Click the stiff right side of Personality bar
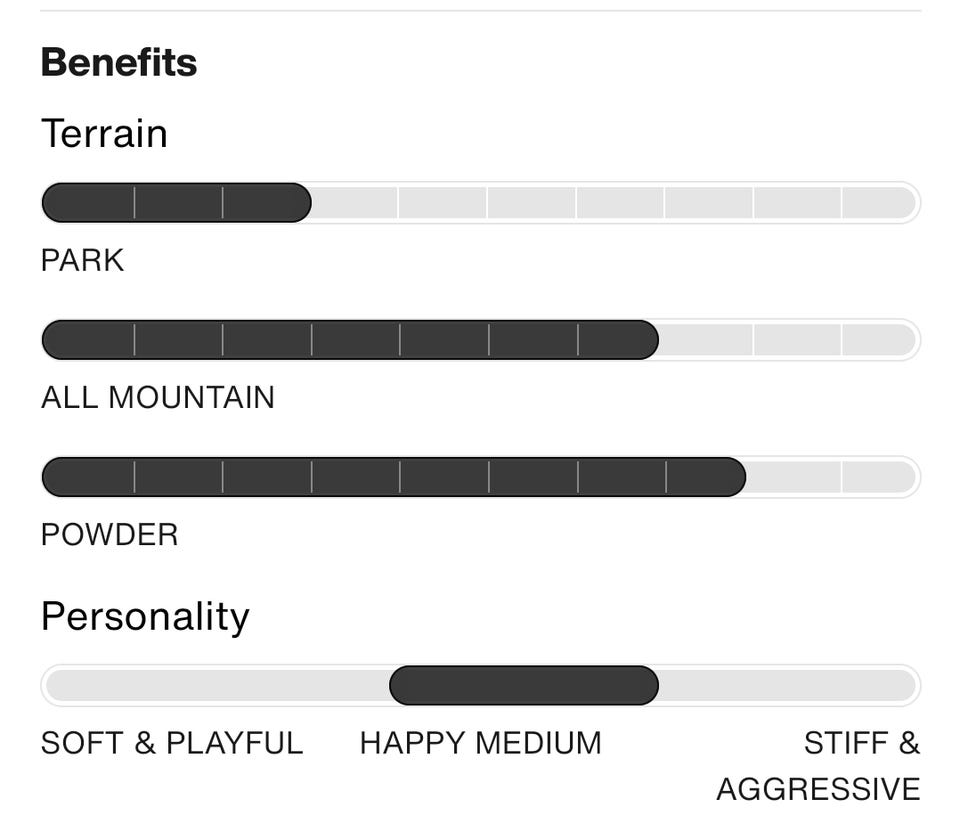 (788, 685)
